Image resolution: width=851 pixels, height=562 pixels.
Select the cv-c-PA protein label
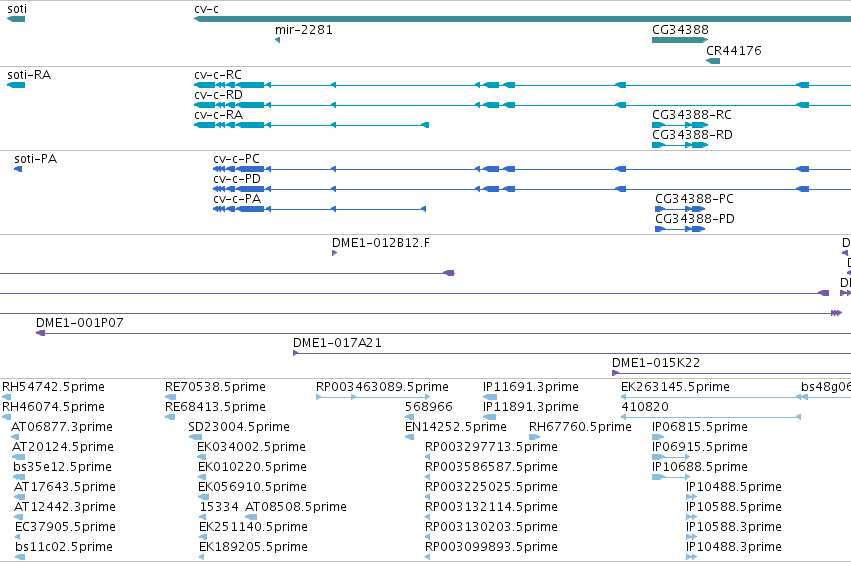(x=237, y=199)
